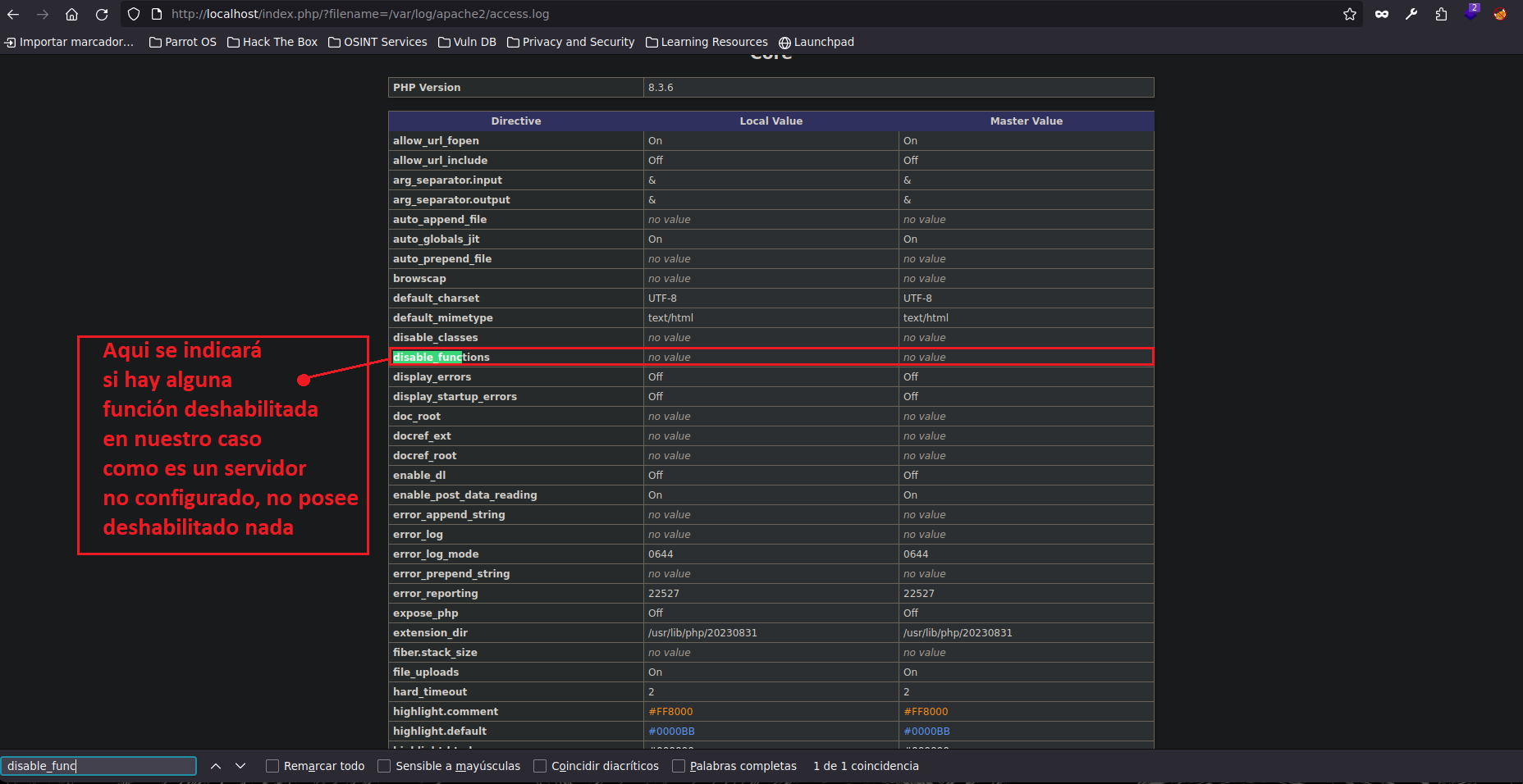Open the Learning Resources bookmark folder
The width and height of the screenshot is (1523, 784).
[707, 42]
